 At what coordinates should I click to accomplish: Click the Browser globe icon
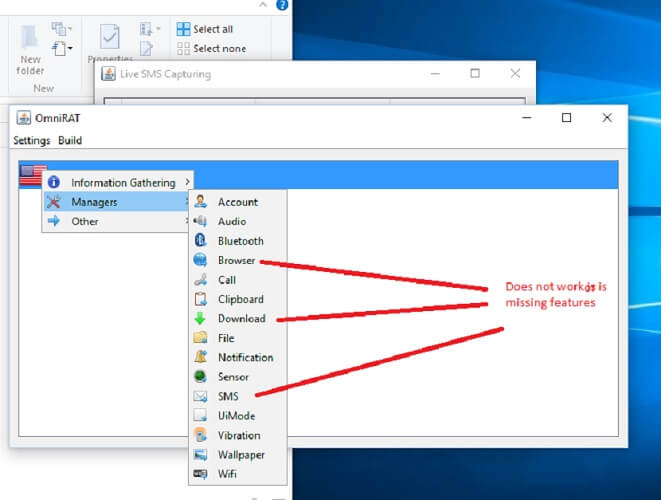(200, 260)
